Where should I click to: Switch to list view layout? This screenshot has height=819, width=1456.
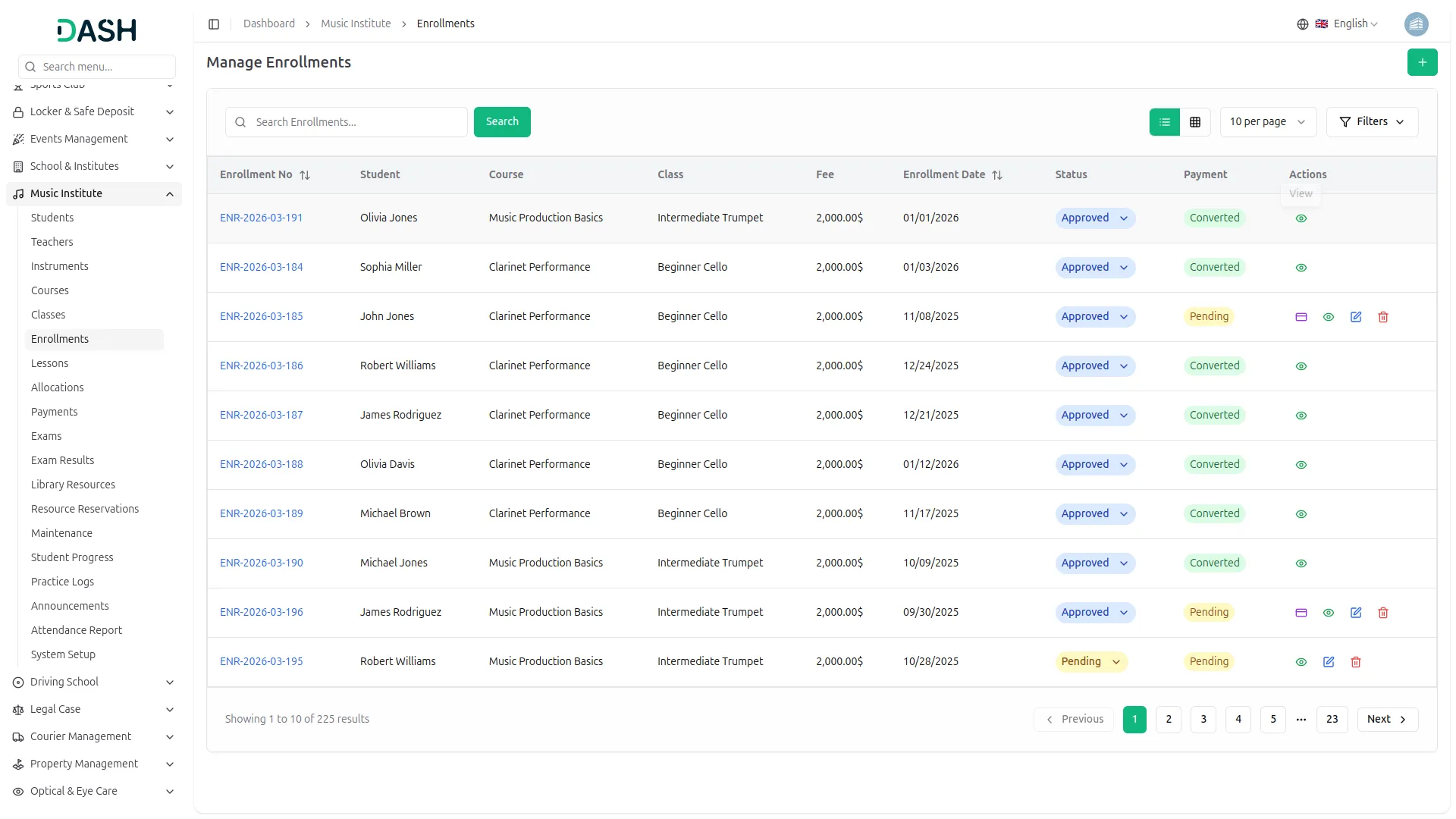click(x=1164, y=122)
